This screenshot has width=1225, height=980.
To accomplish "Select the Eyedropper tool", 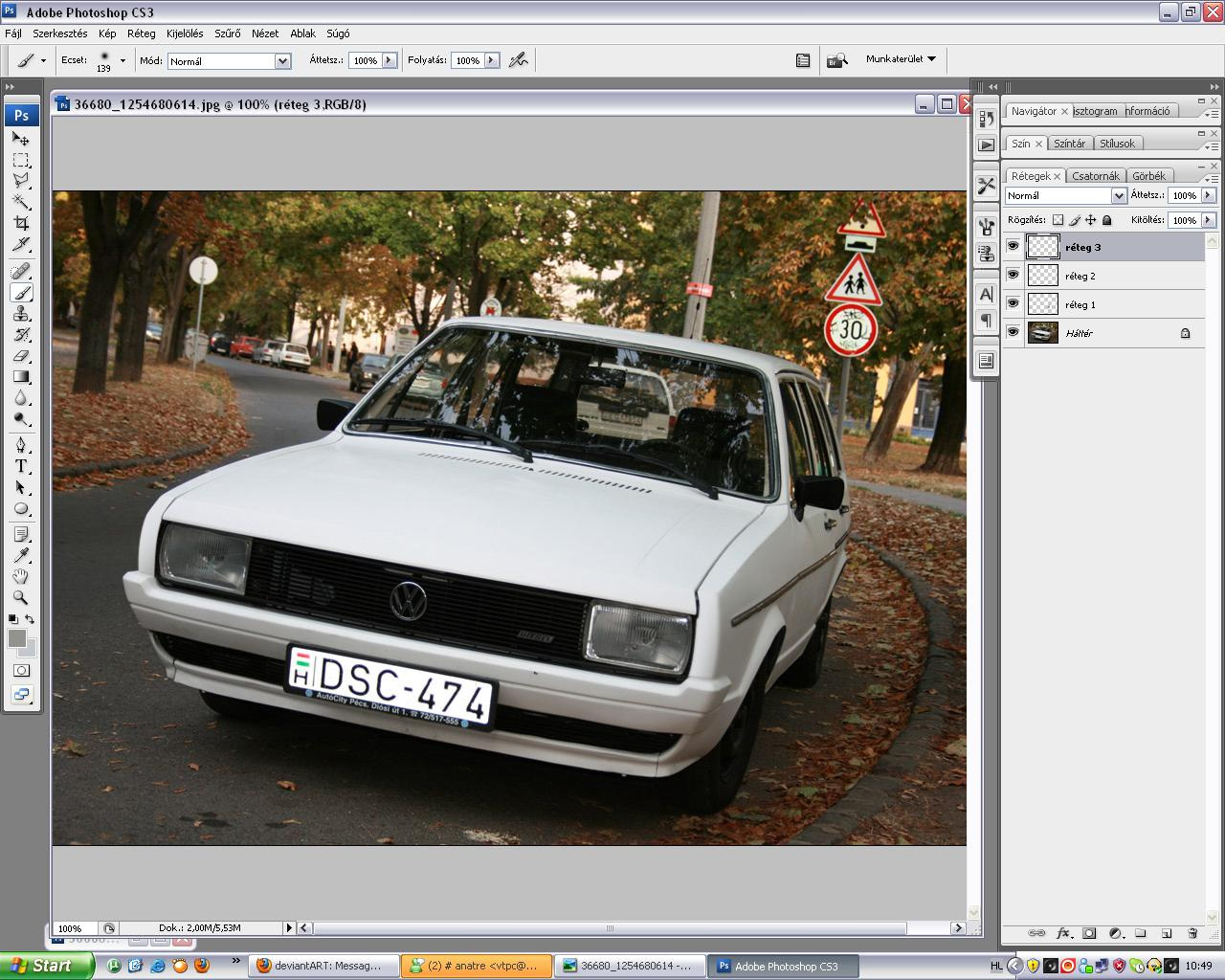I will pos(21,555).
